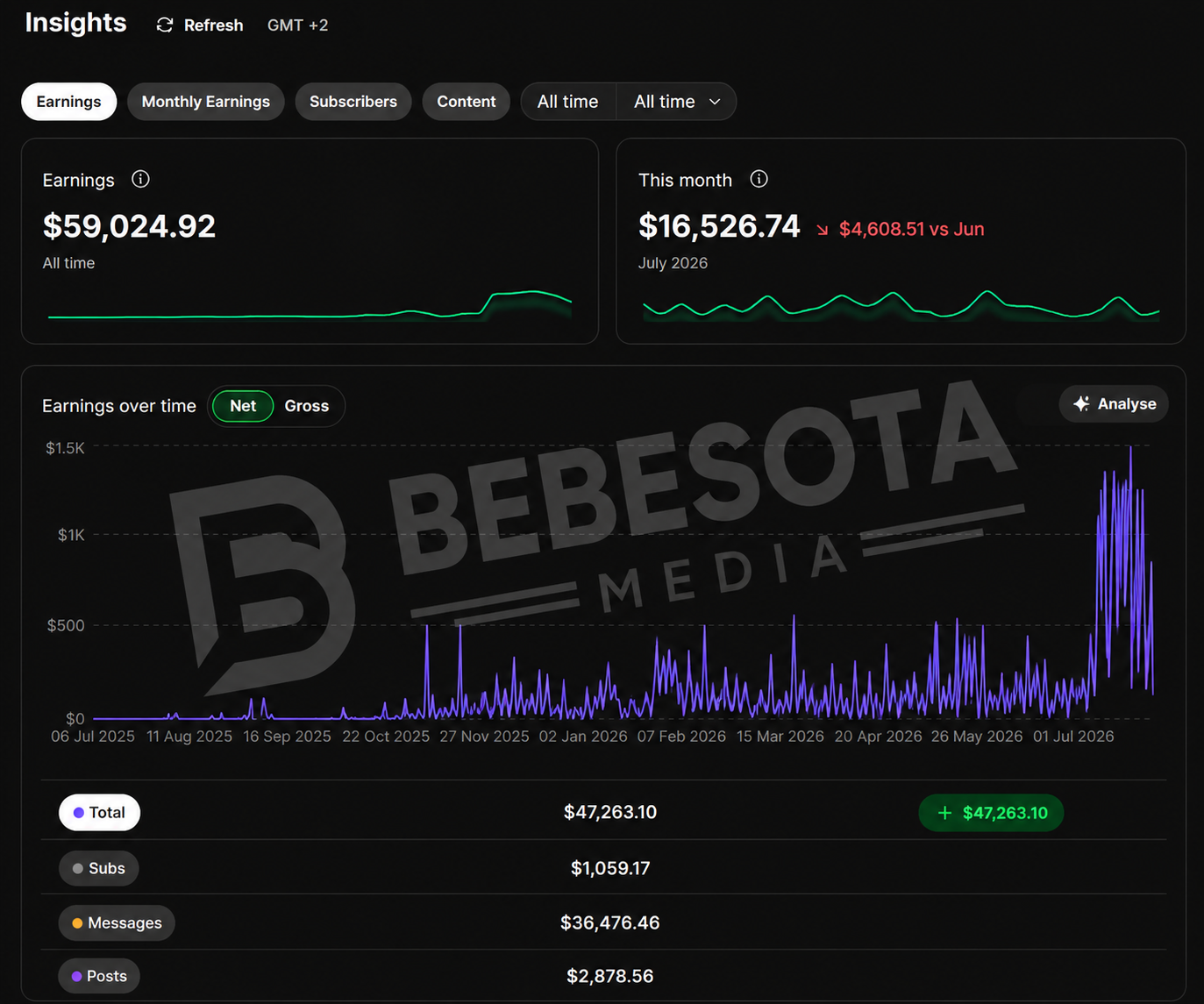Click the Messages value $36,476.46
1204x1004 pixels.
point(610,922)
